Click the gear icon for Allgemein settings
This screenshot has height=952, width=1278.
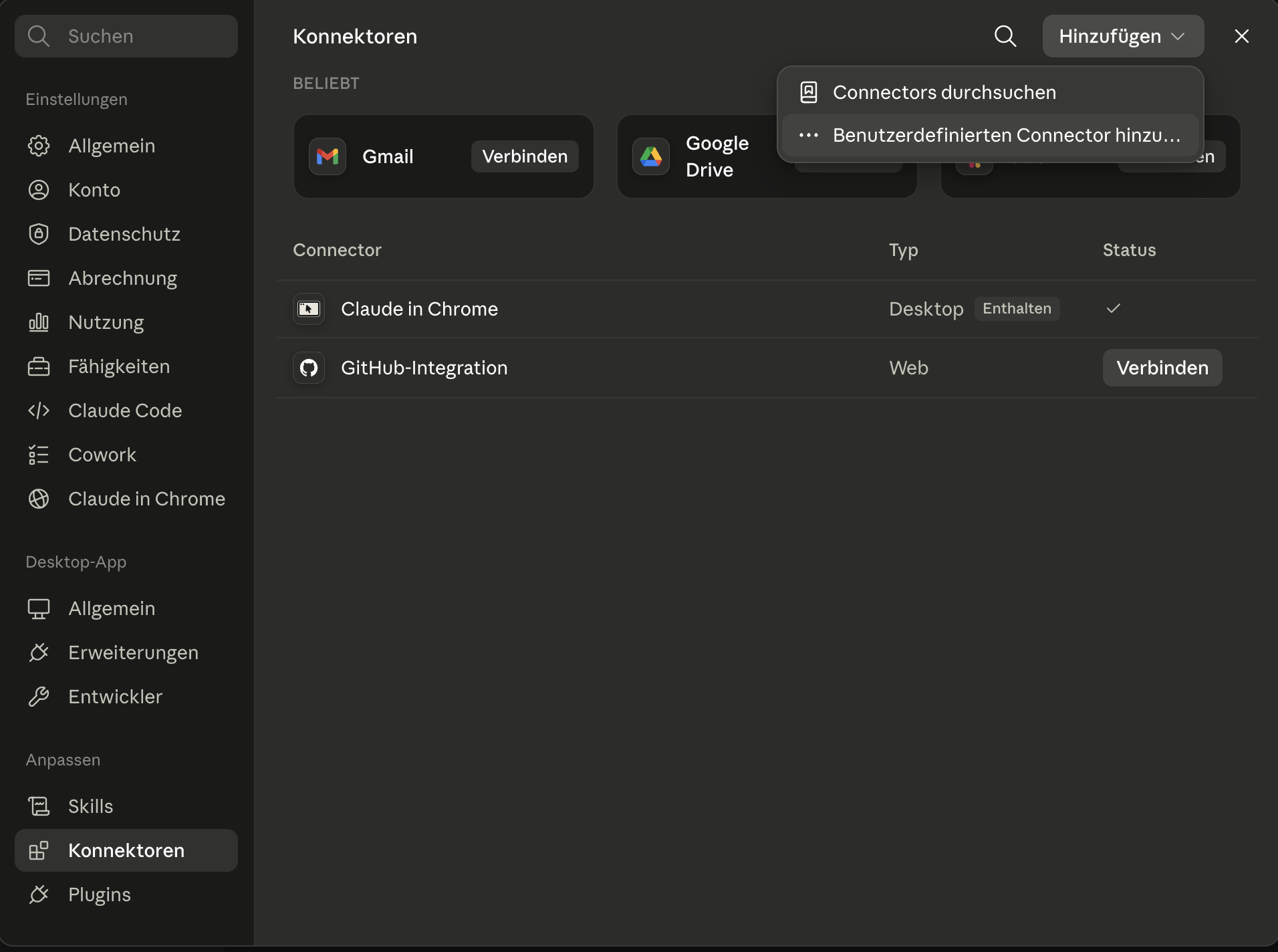39,146
